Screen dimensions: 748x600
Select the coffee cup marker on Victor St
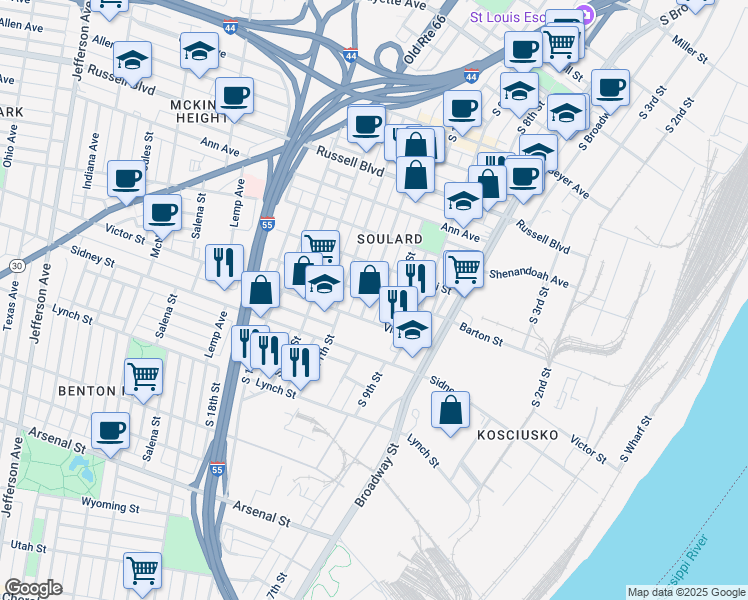(x=162, y=212)
